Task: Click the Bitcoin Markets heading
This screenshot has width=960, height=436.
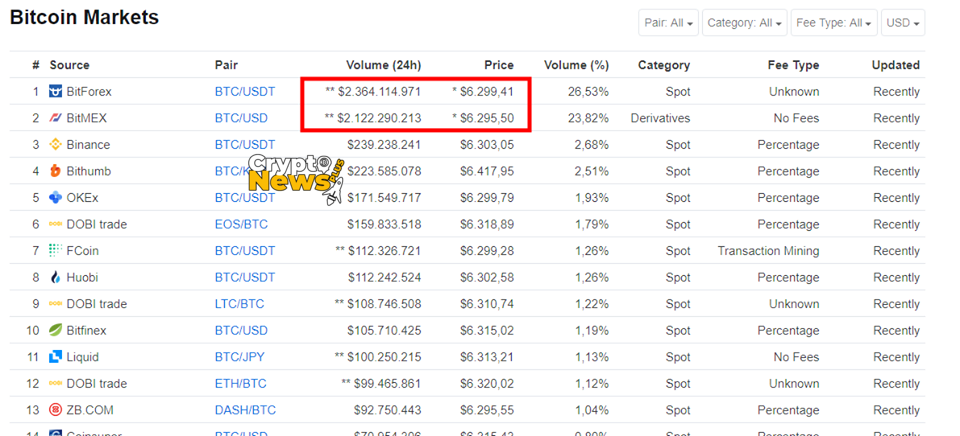Action: [84, 18]
